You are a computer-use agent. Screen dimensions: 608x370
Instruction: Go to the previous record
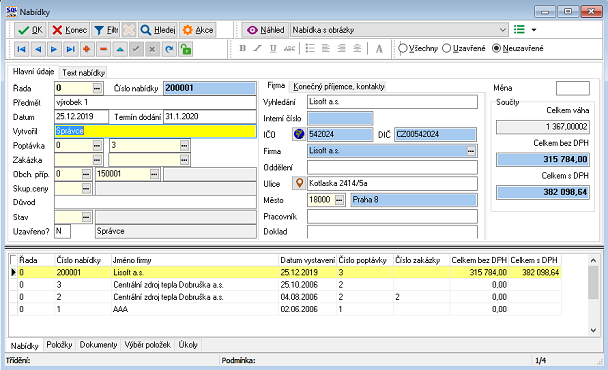[38, 49]
